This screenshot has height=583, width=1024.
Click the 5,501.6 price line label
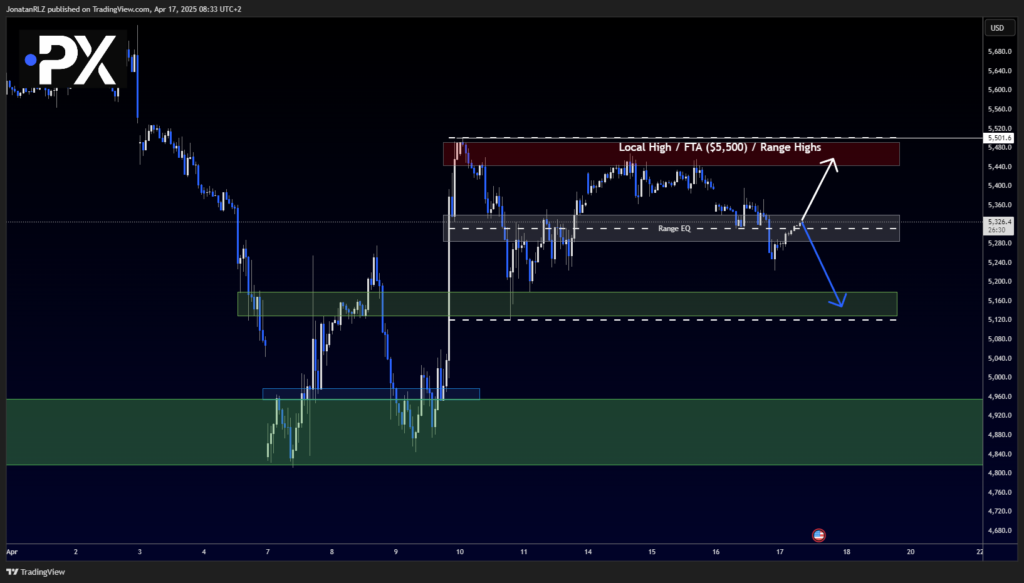click(999, 138)
